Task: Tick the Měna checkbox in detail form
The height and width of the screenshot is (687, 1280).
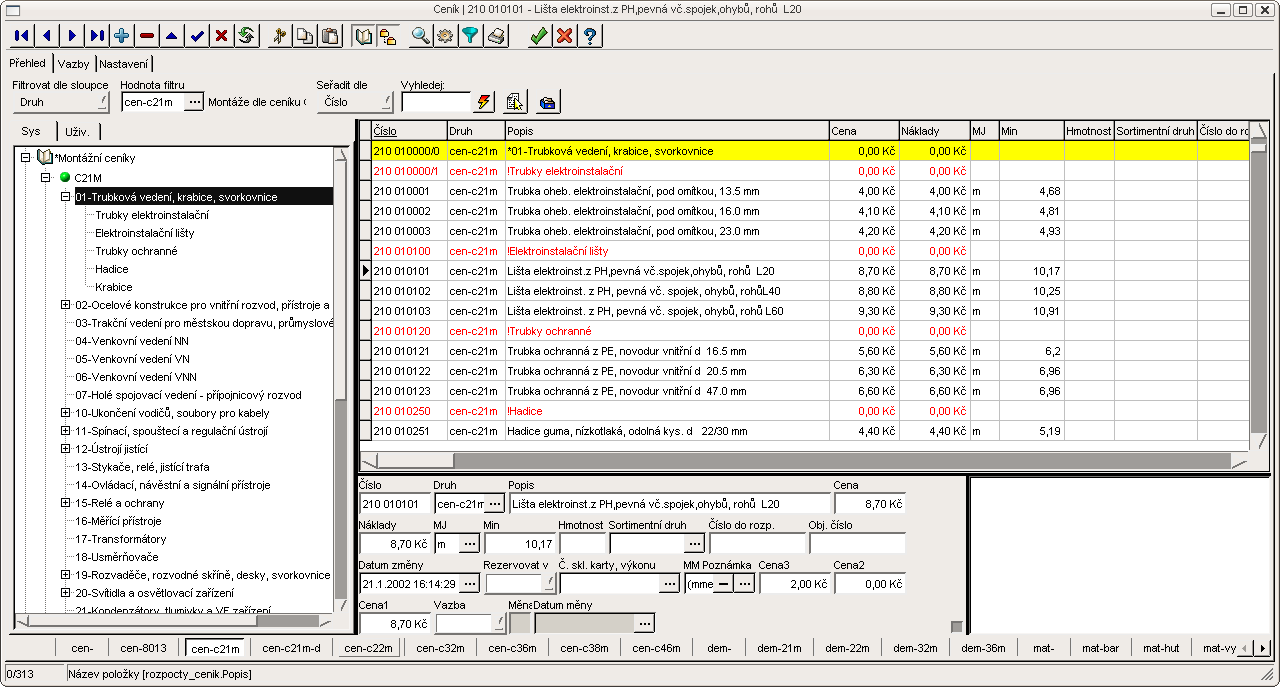Action: pyautogui.click(x=519, y=623)
